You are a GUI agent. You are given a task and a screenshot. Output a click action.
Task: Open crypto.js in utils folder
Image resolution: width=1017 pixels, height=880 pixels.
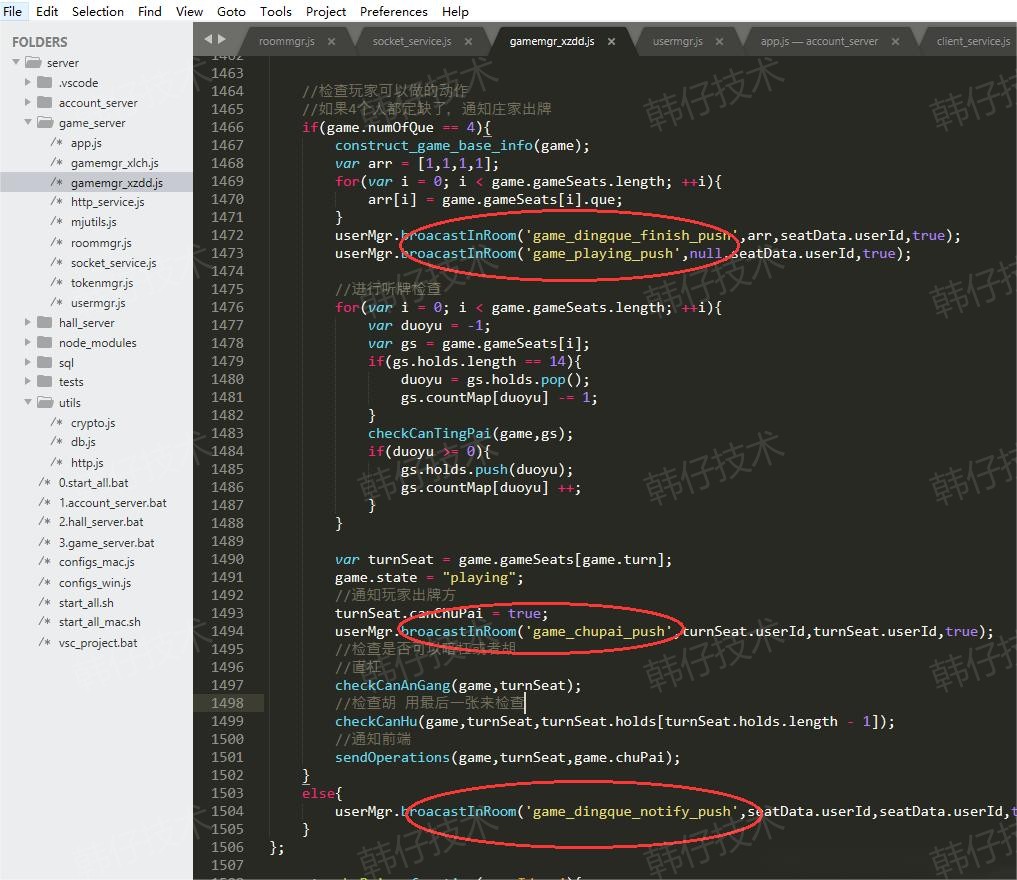pyautogui.click(x=93, y=423)
